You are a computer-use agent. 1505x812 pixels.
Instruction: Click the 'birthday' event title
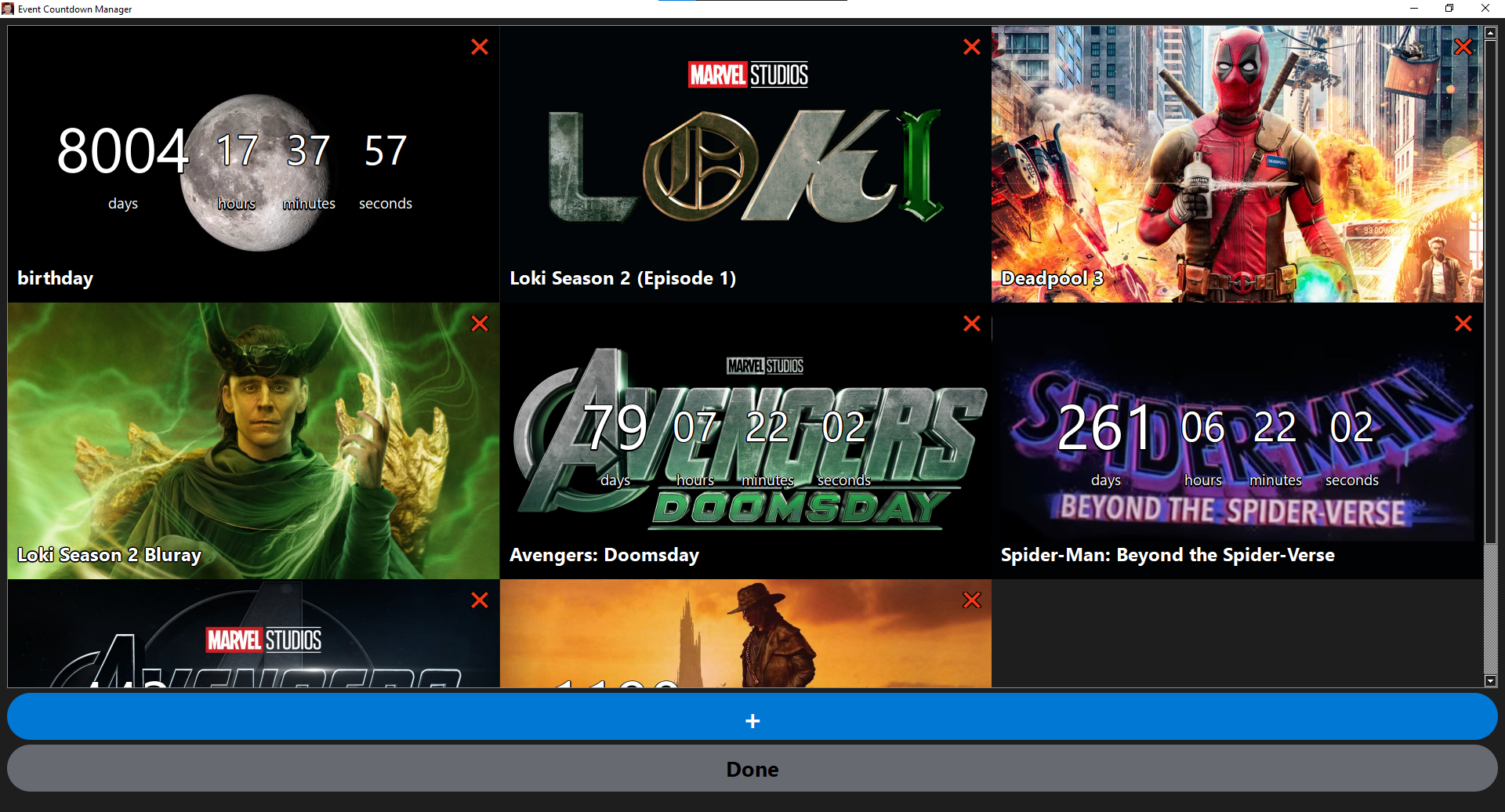[x=55, y=278]
